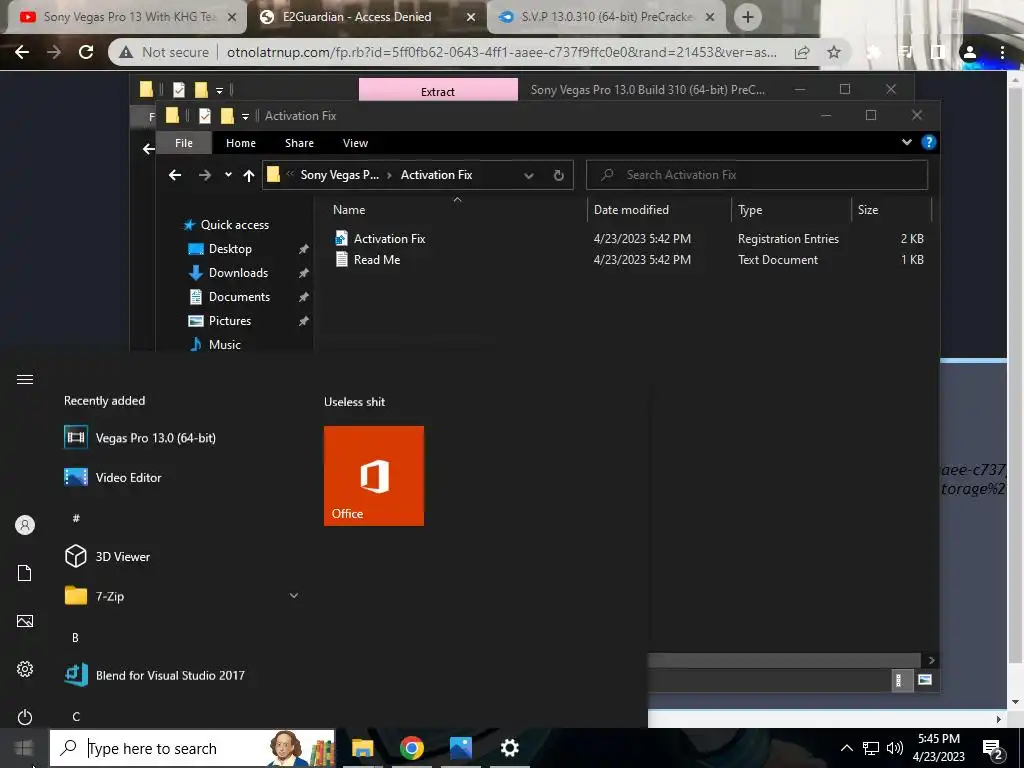Open the notification center
Image resolution: width=1024 pixels, height=768 pixels.
pyautogui.click(x=993, y=748)
